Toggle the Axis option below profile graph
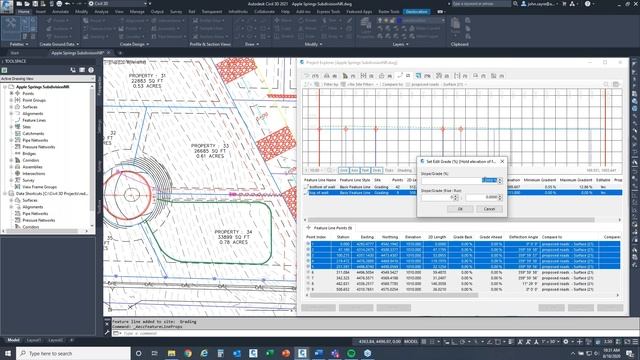Viewport: 640px width, 360px height. coord(355,170)
